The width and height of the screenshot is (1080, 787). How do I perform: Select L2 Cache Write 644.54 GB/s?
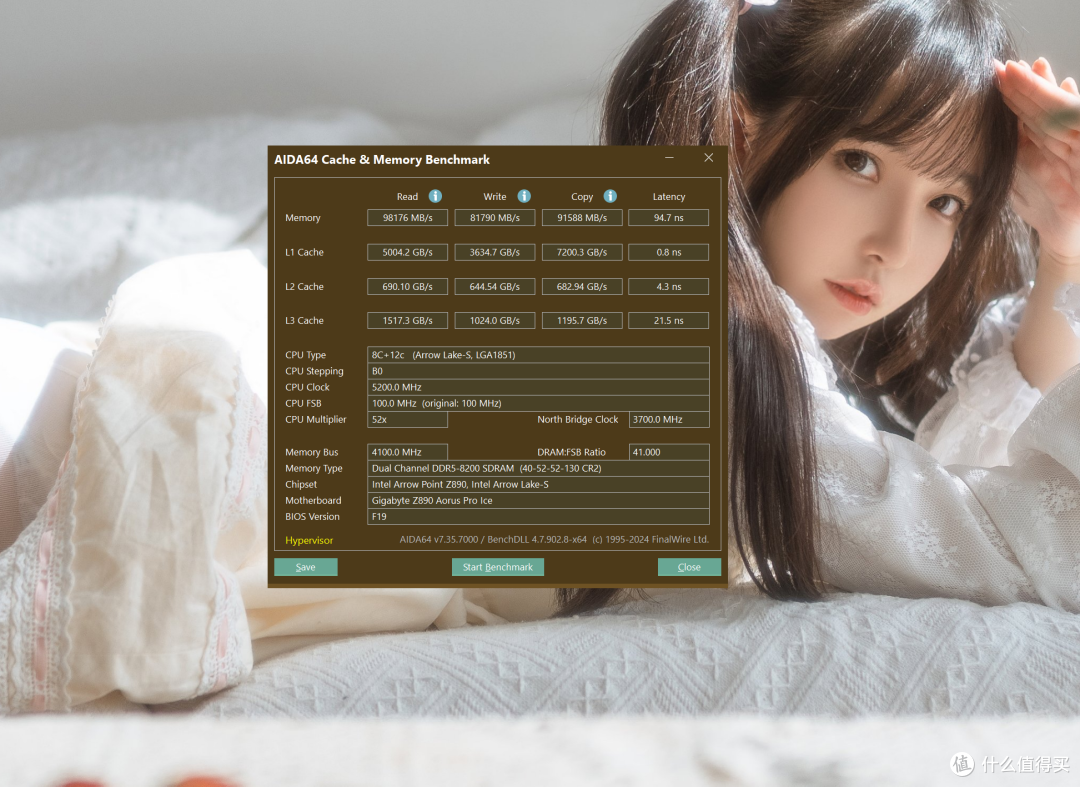495,286
